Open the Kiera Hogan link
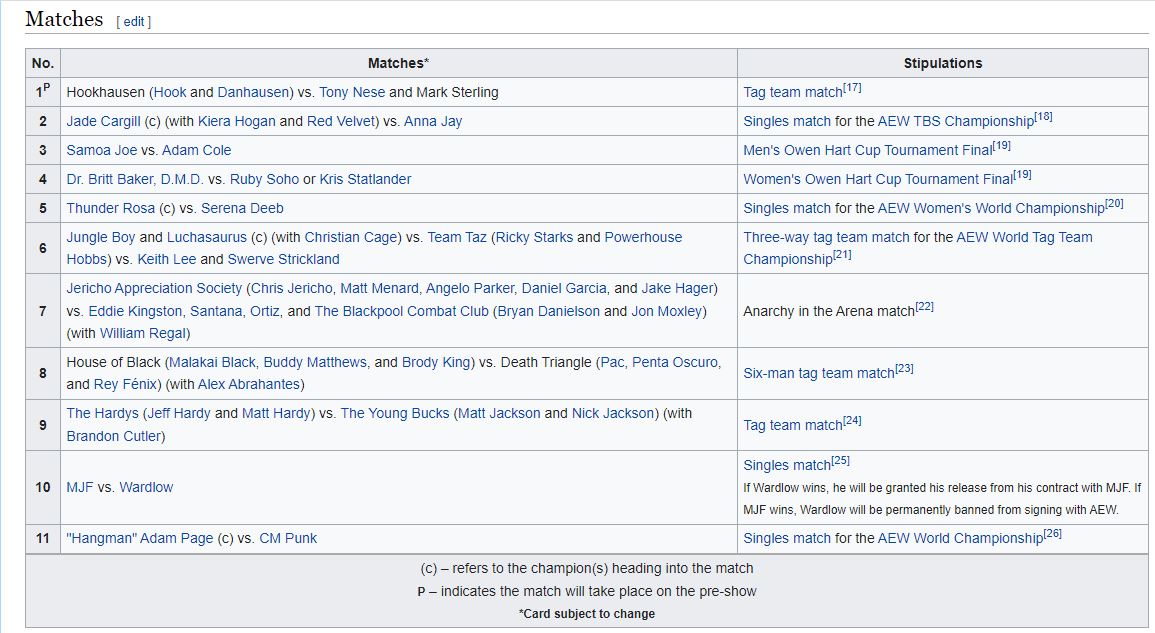This screenshot has width=1155, height=633. (x=236, y=121)
